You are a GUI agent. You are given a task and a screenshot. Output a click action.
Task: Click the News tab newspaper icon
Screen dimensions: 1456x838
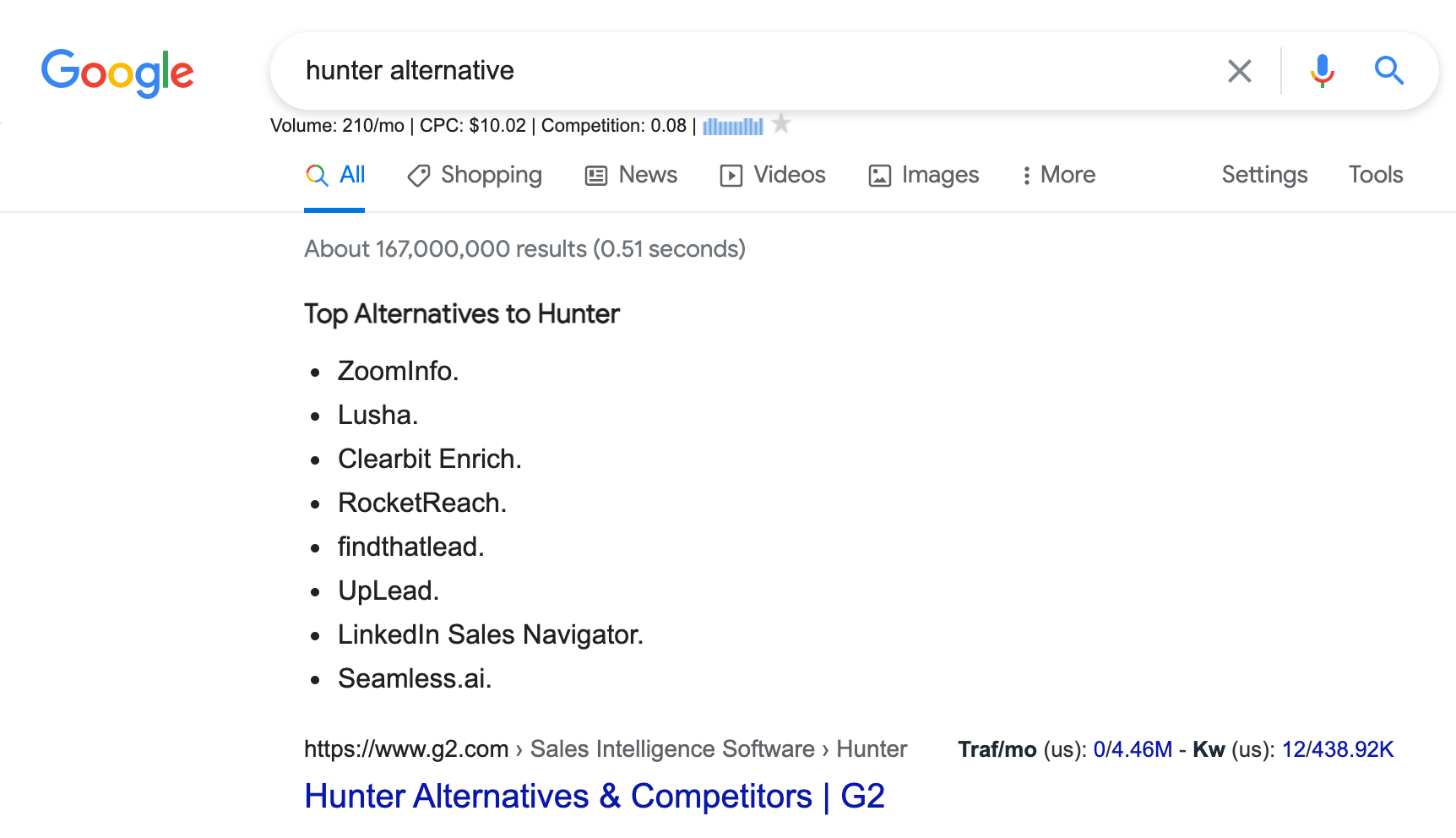pos(596,176)
